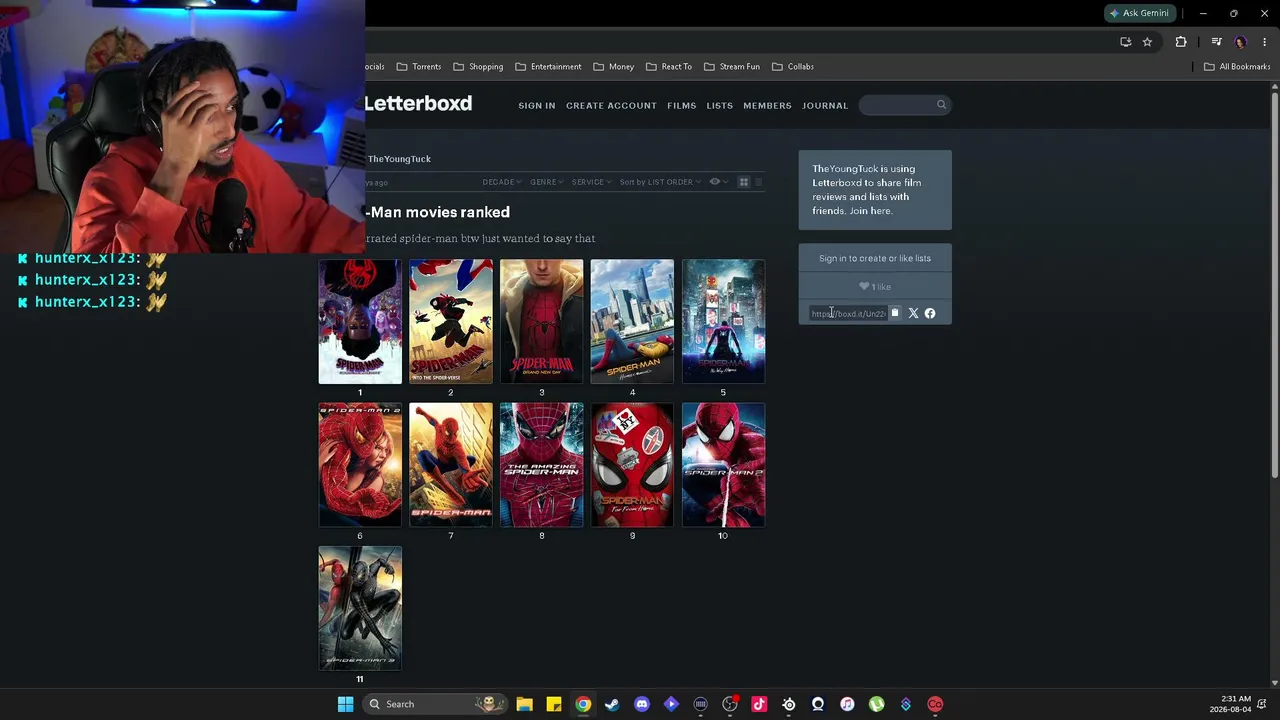
Task: Open the Entertainment bookmark folder
Action: [x=548, y=67]
